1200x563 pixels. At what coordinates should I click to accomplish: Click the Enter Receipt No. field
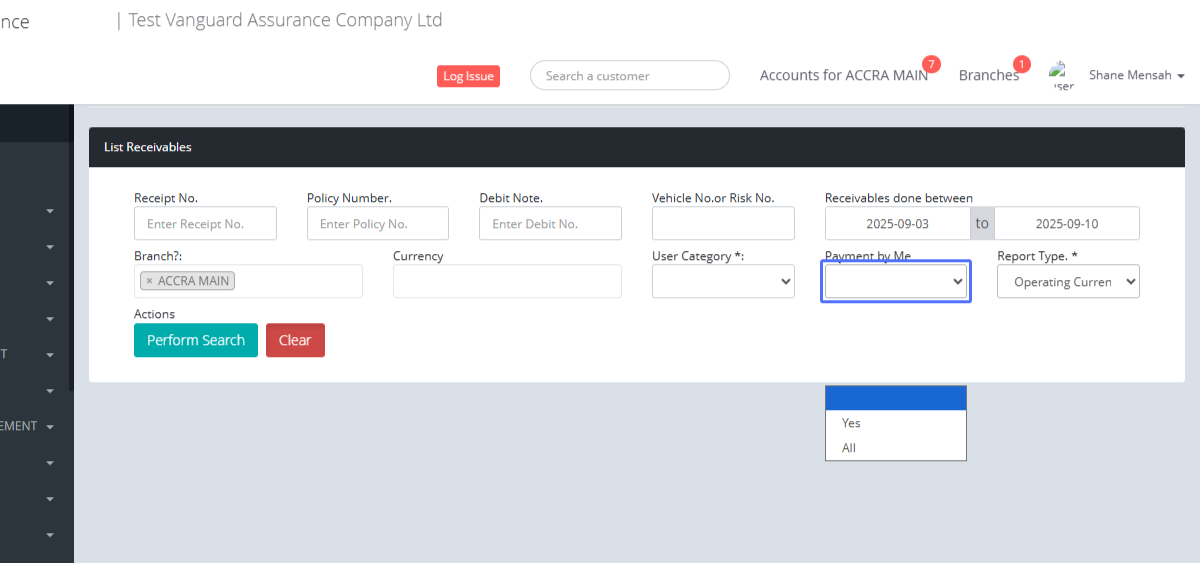tap(205, 224)
